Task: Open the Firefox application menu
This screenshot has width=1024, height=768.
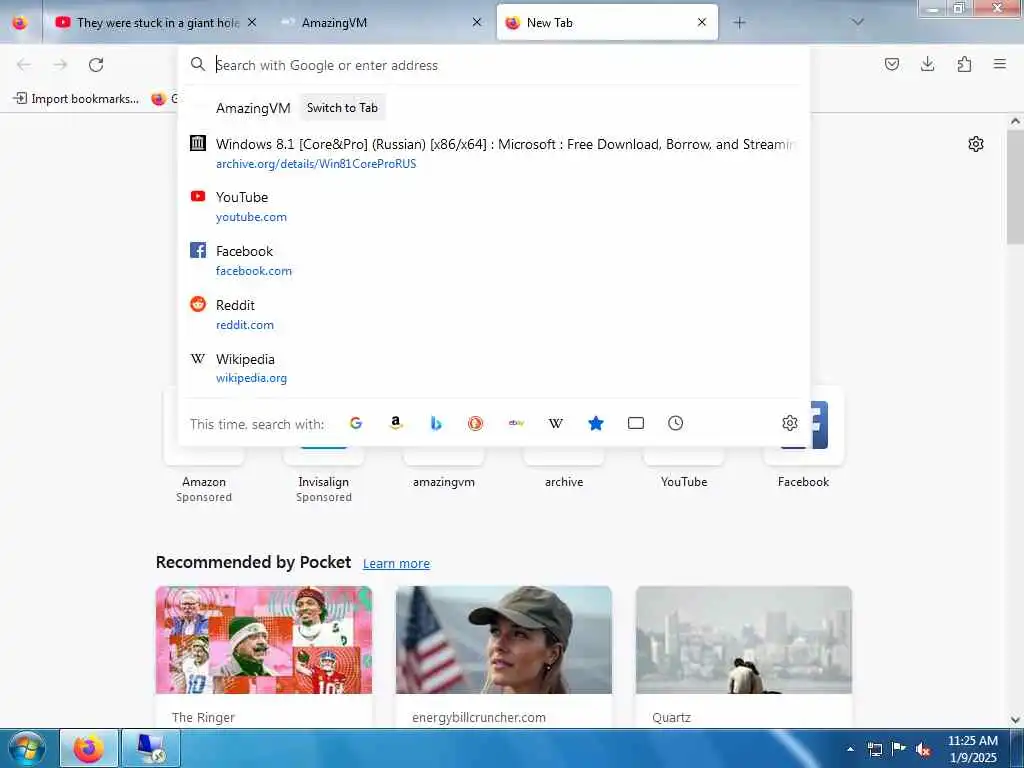Action: pyautogui.click(x=999, y=64)
